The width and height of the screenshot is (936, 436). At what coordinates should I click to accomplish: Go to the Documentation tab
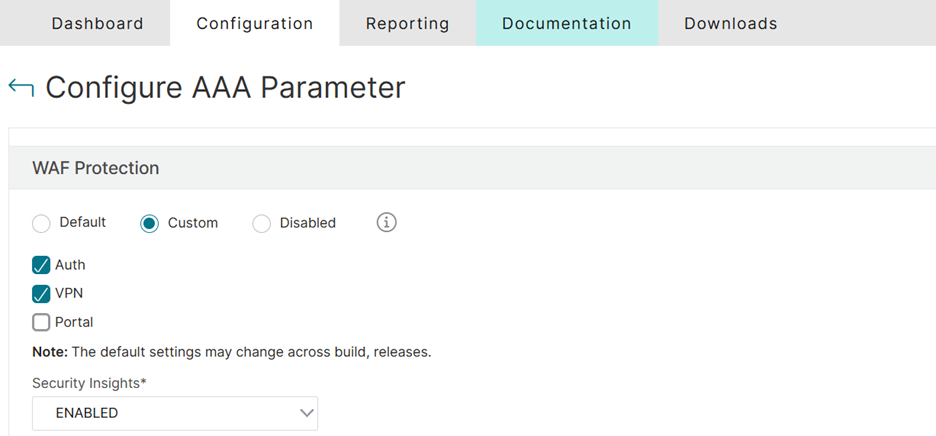566,23
